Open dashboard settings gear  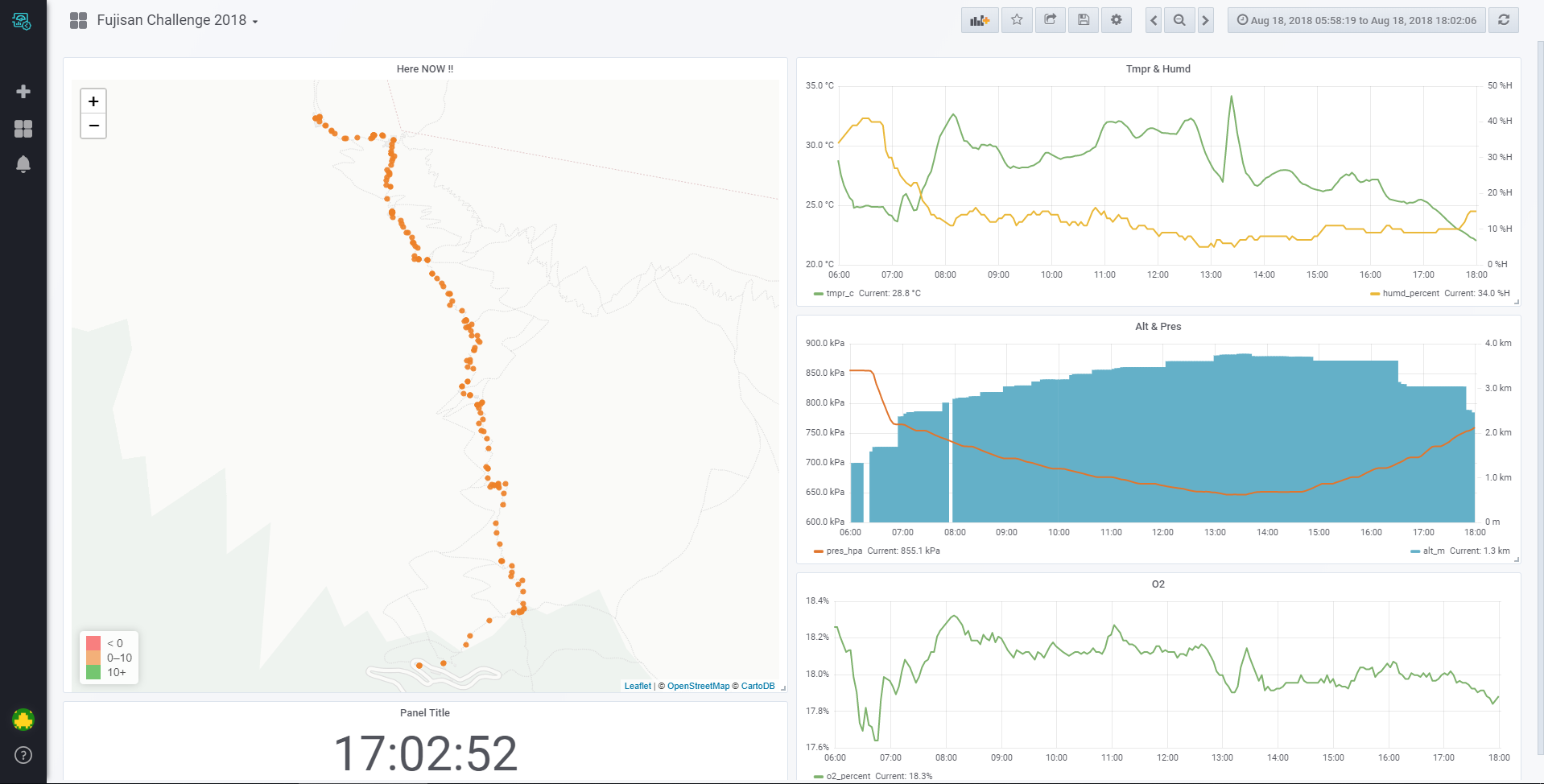(x=1117, y=20)
